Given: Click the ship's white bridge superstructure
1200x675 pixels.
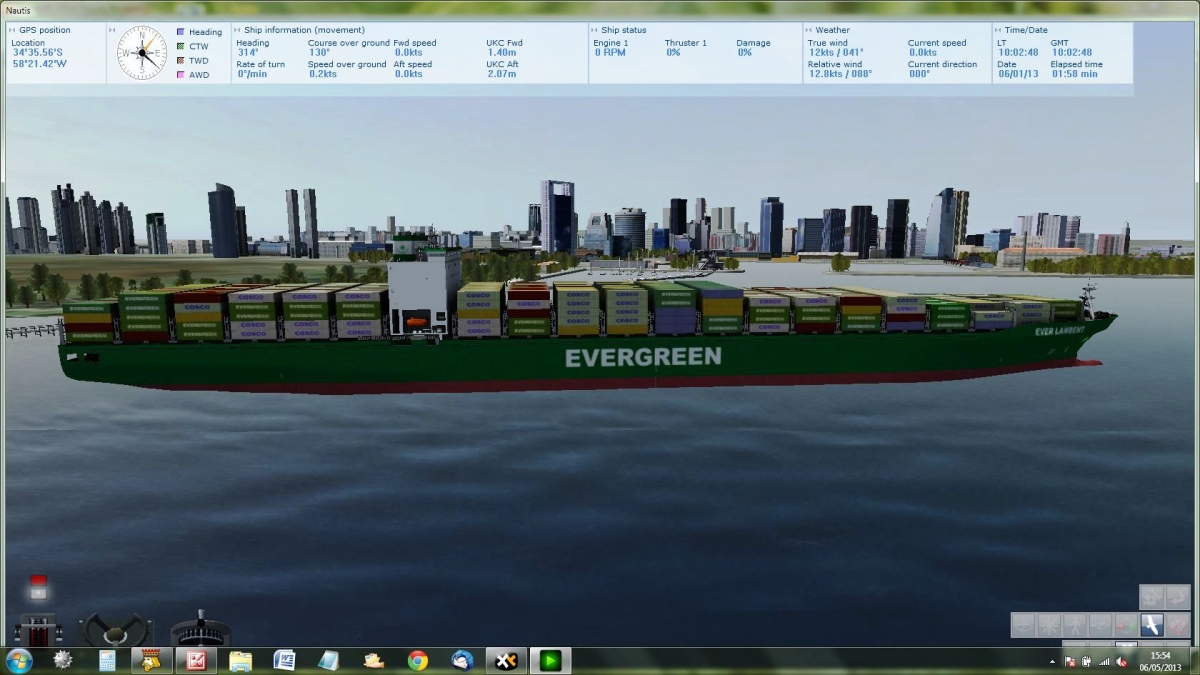Looking at the screenshot, I should click(424, 294).
